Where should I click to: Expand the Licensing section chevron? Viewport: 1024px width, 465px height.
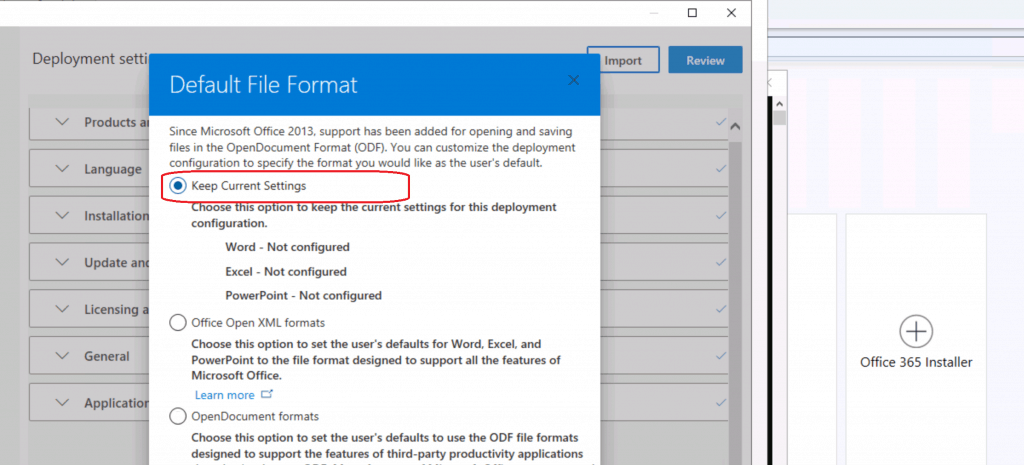pos(62,309)
